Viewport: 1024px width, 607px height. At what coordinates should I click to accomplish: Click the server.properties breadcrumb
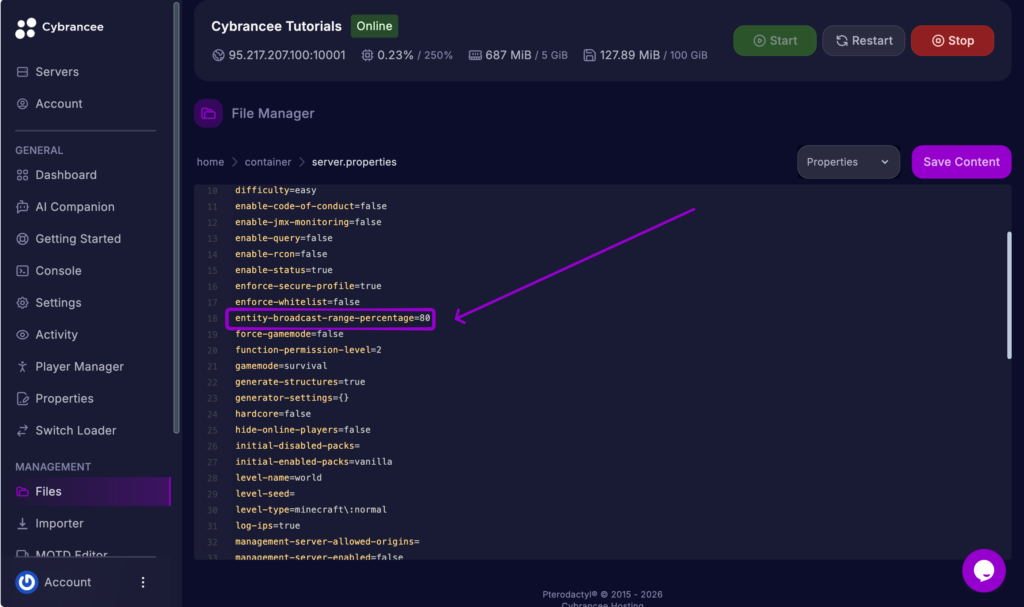(354, 162)
